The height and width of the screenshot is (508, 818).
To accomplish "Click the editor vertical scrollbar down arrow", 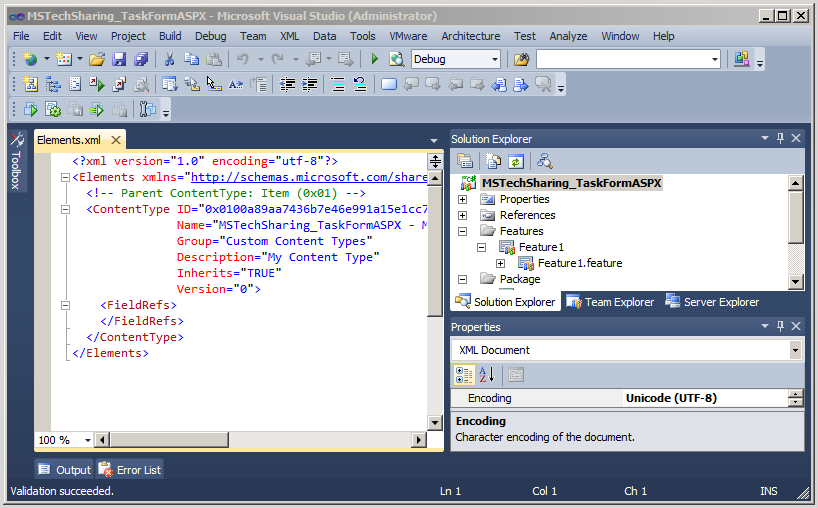I will [435, 422].
